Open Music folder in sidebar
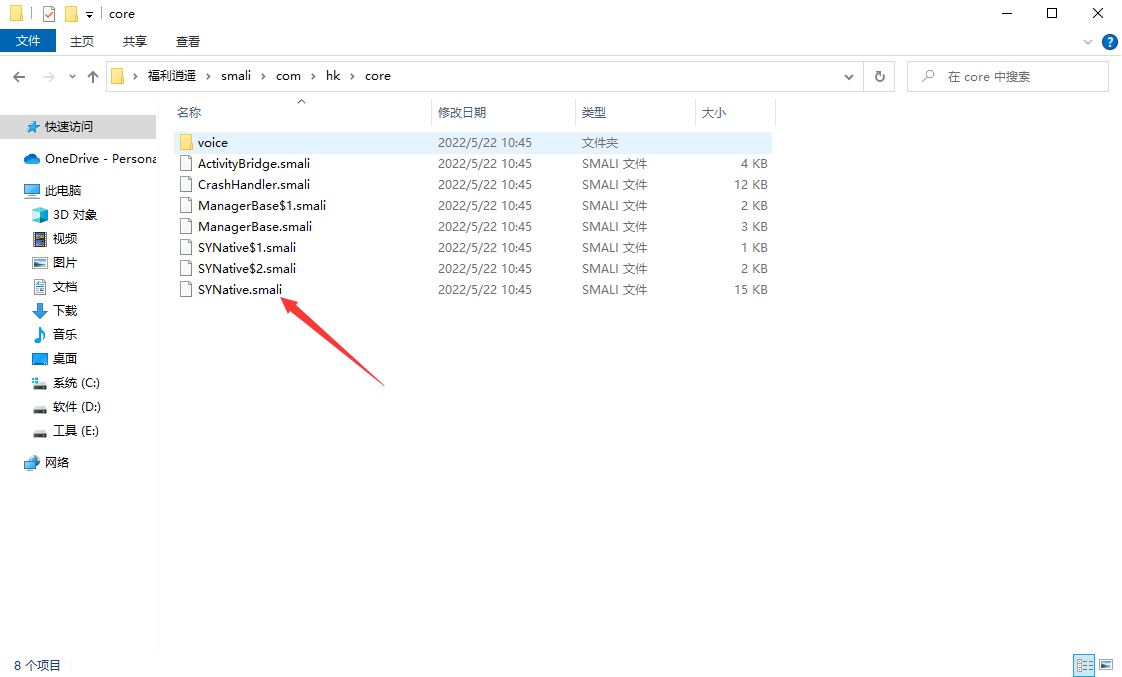 pos(64,335)
